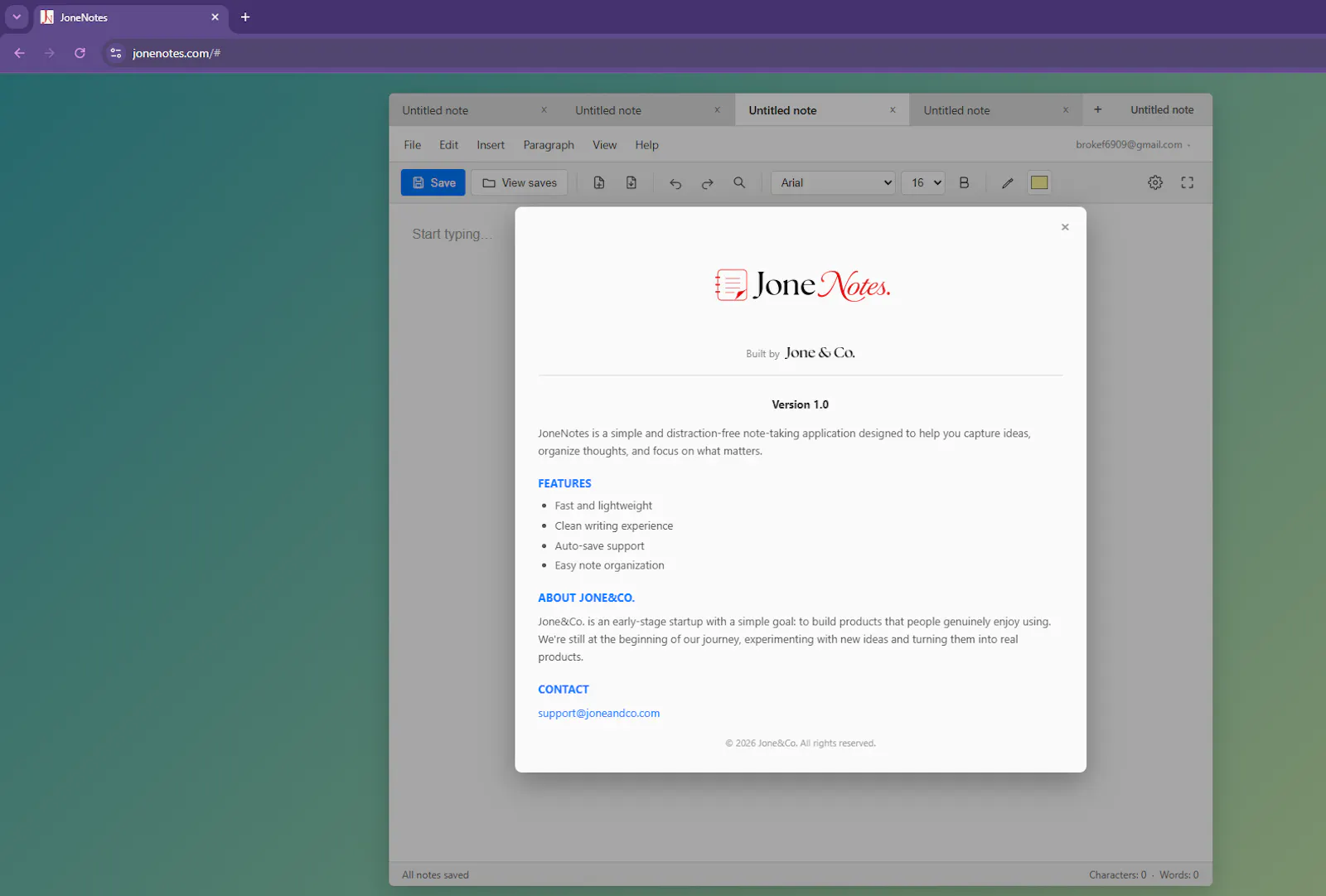The height and width of the screenshot is (896, 1326).
Task: Click the "Start typing..." editor area
Action: [452, 235]
